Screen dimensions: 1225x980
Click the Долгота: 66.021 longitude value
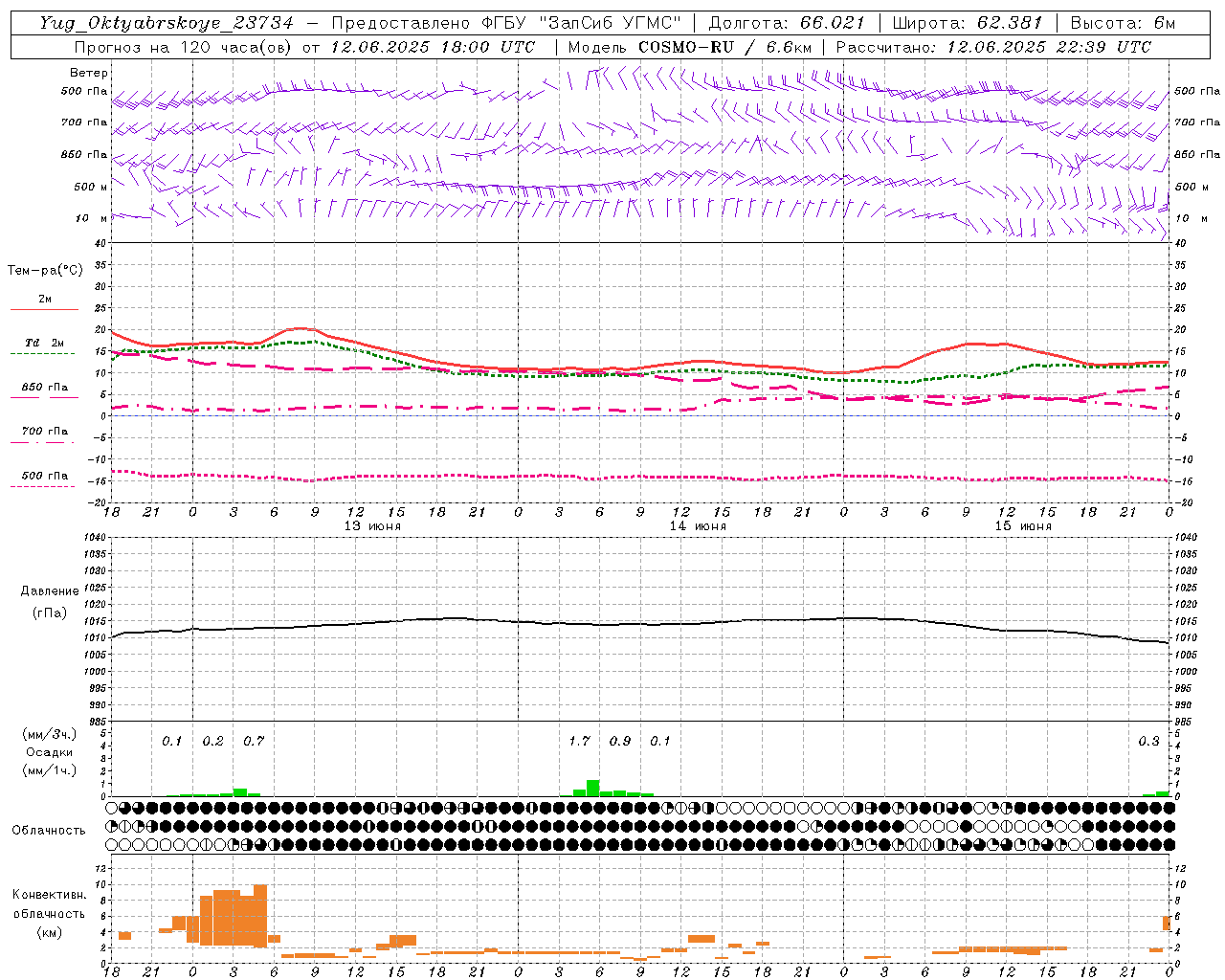click(x=787, y=23)
